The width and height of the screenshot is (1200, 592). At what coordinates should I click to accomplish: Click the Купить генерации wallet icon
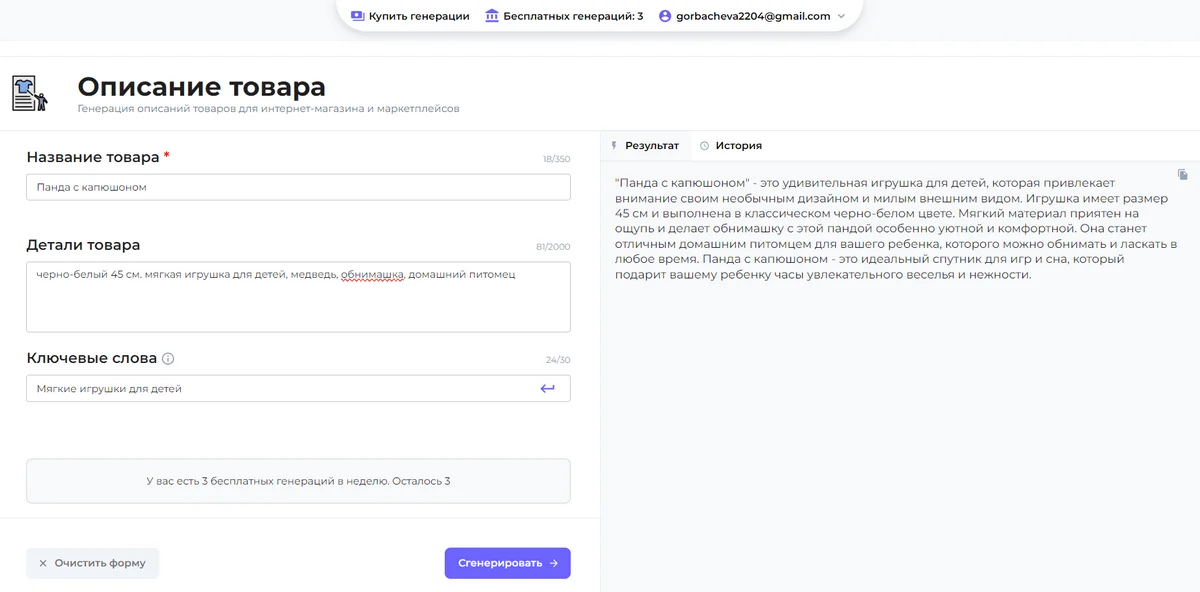[358, 16]
